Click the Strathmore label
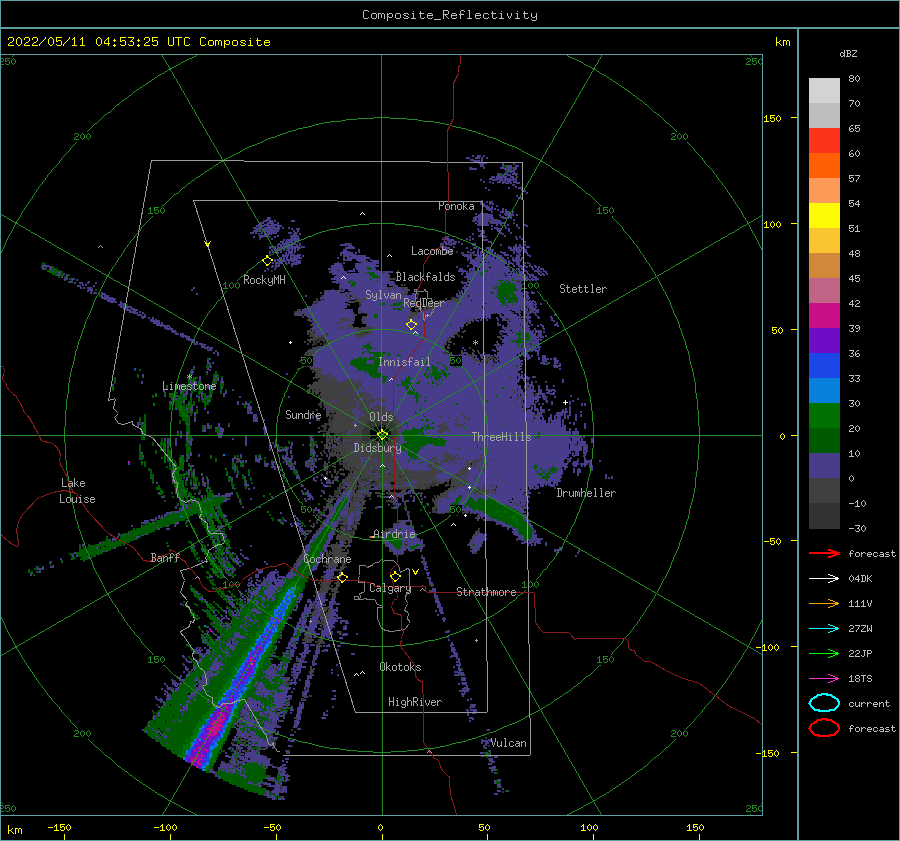This screenshot has width=900, height=841. pyautogui.click(x=486, y=592)
